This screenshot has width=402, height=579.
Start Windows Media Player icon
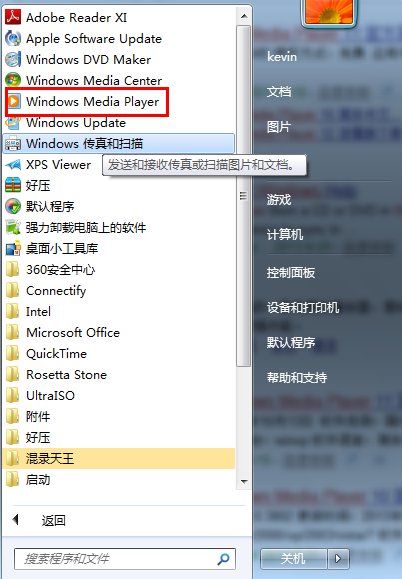coord(14,101)
